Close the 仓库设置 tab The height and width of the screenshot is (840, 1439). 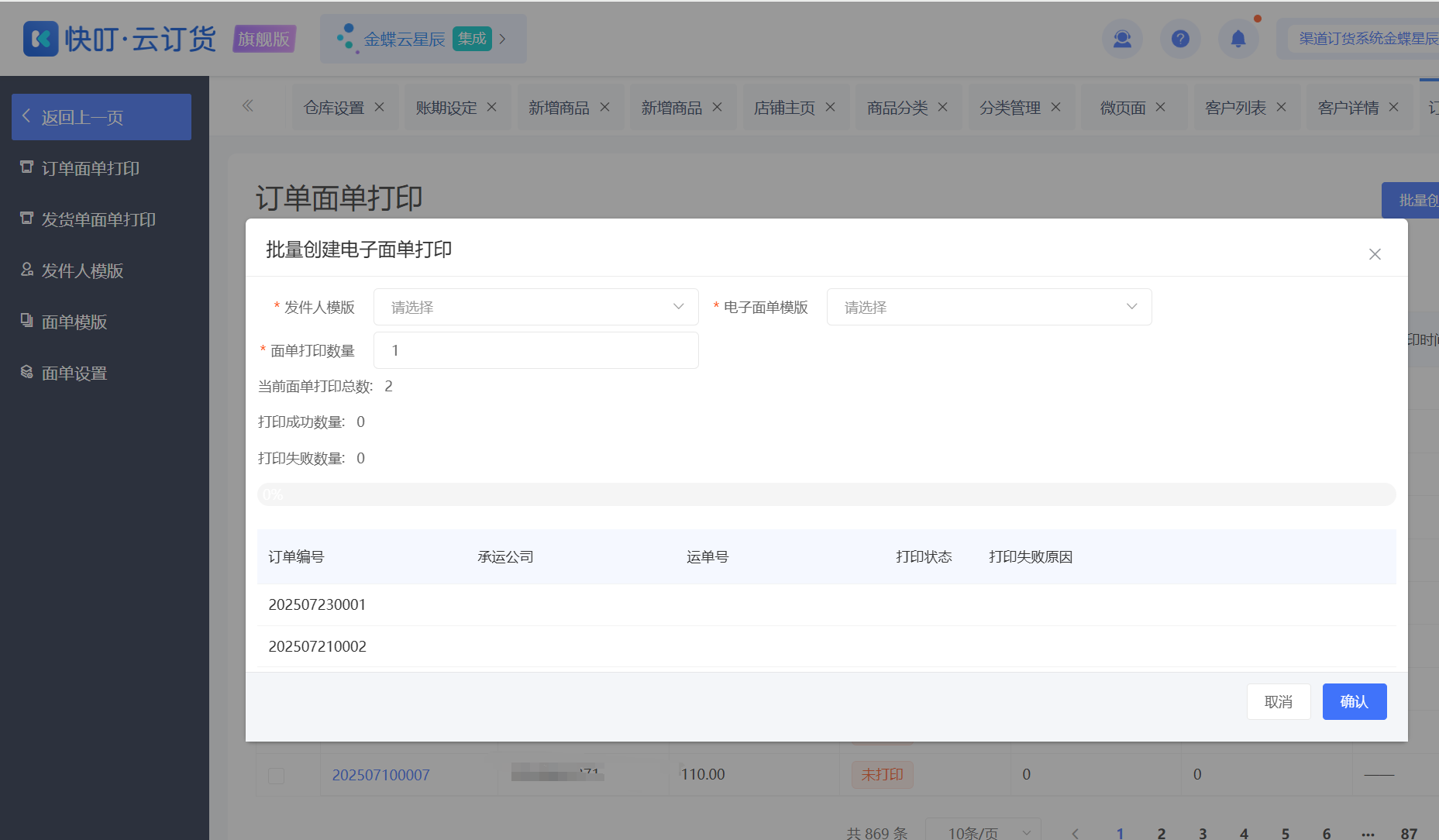(380, 107)
